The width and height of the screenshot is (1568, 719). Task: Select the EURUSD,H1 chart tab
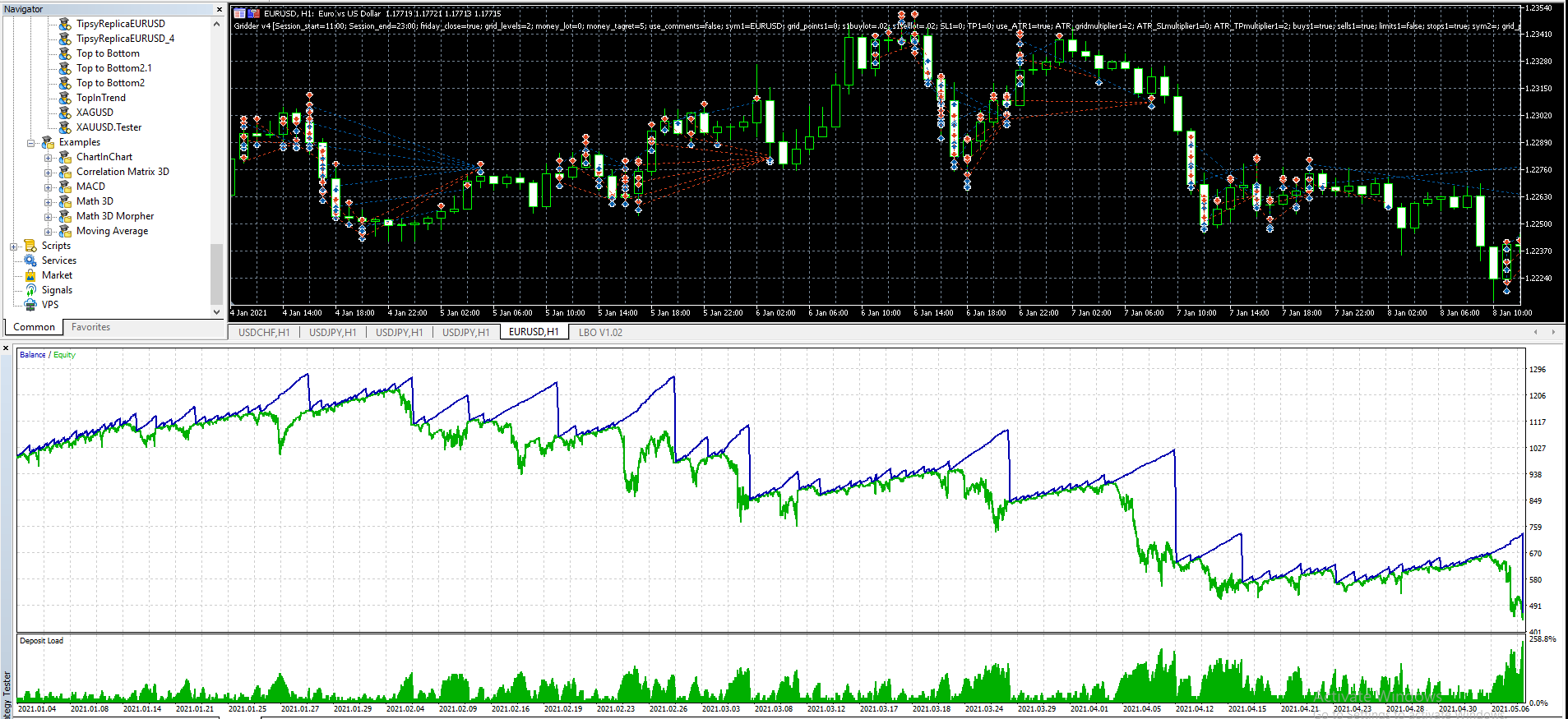pyautogui.click(x=534, y=332)
